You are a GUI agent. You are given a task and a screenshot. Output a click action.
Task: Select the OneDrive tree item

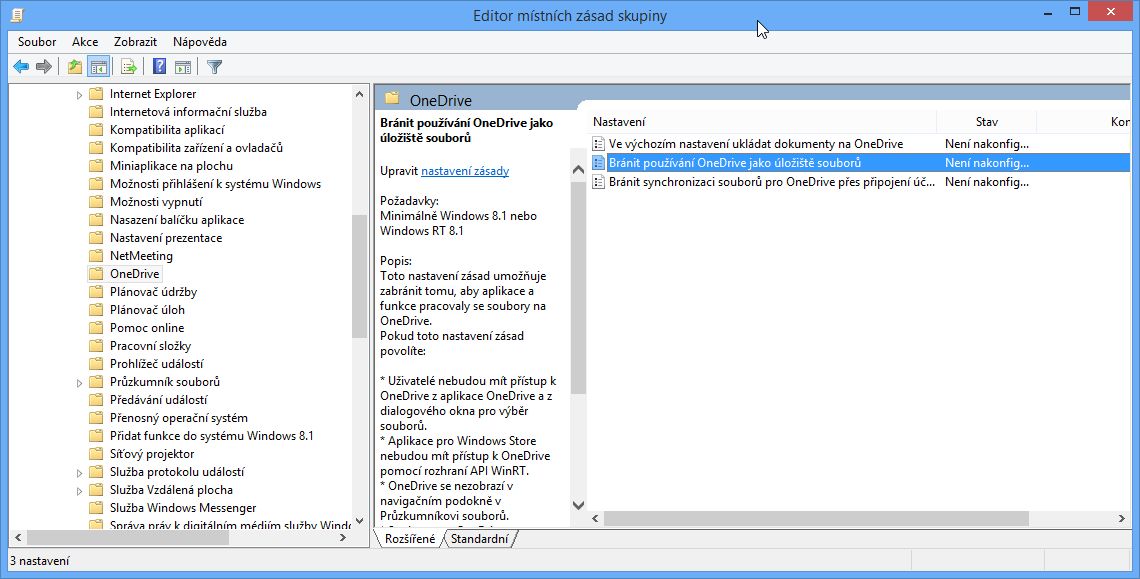tap(135, 274)
